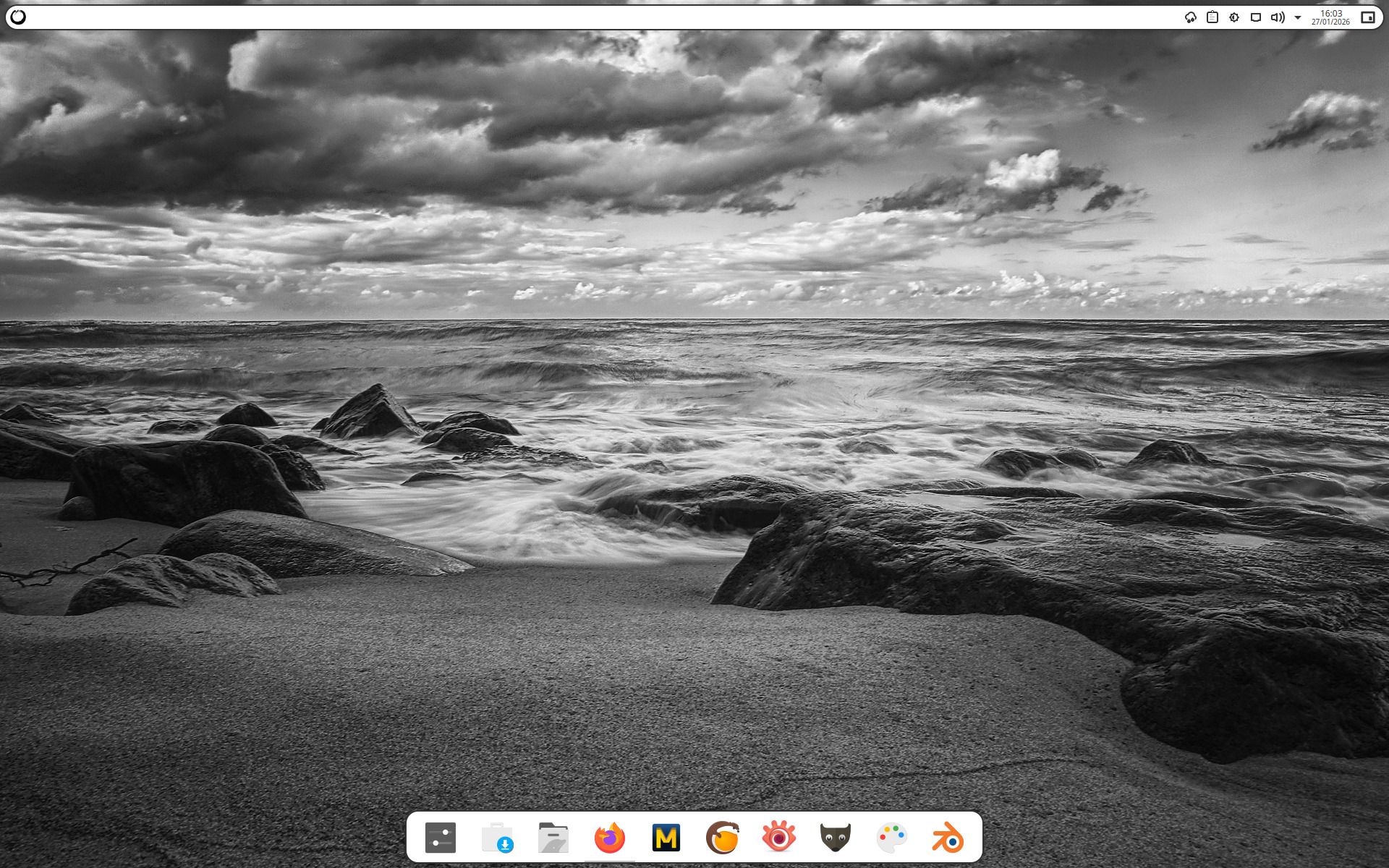The height and width of the screenshot is (868, 1389).
Task: Click the display configuration tray icon
Action: tap(1256, 17)
